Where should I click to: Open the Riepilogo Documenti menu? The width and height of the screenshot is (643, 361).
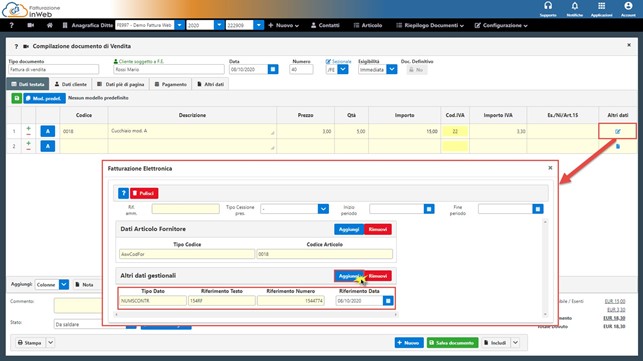(430, 25)
